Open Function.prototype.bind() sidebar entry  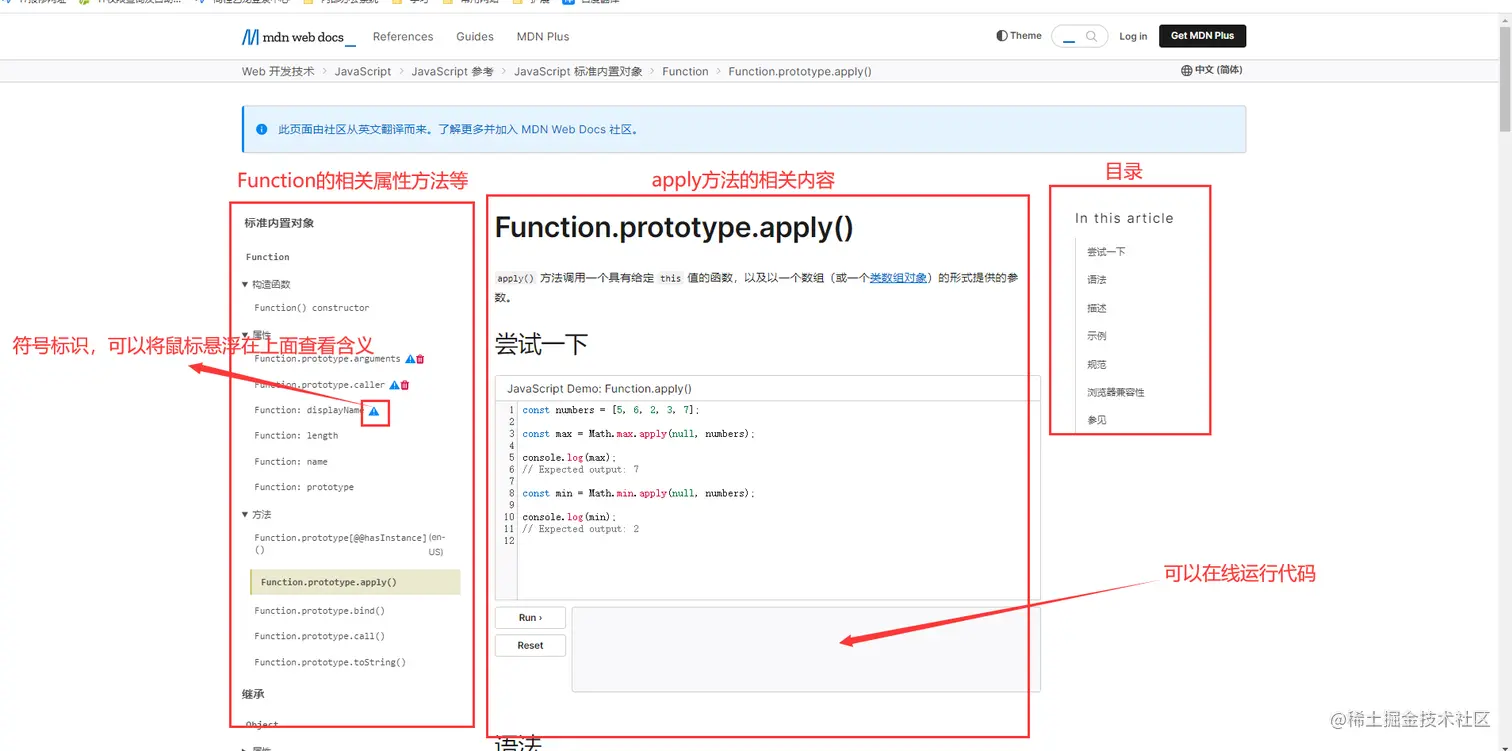[x=320, y=611]
